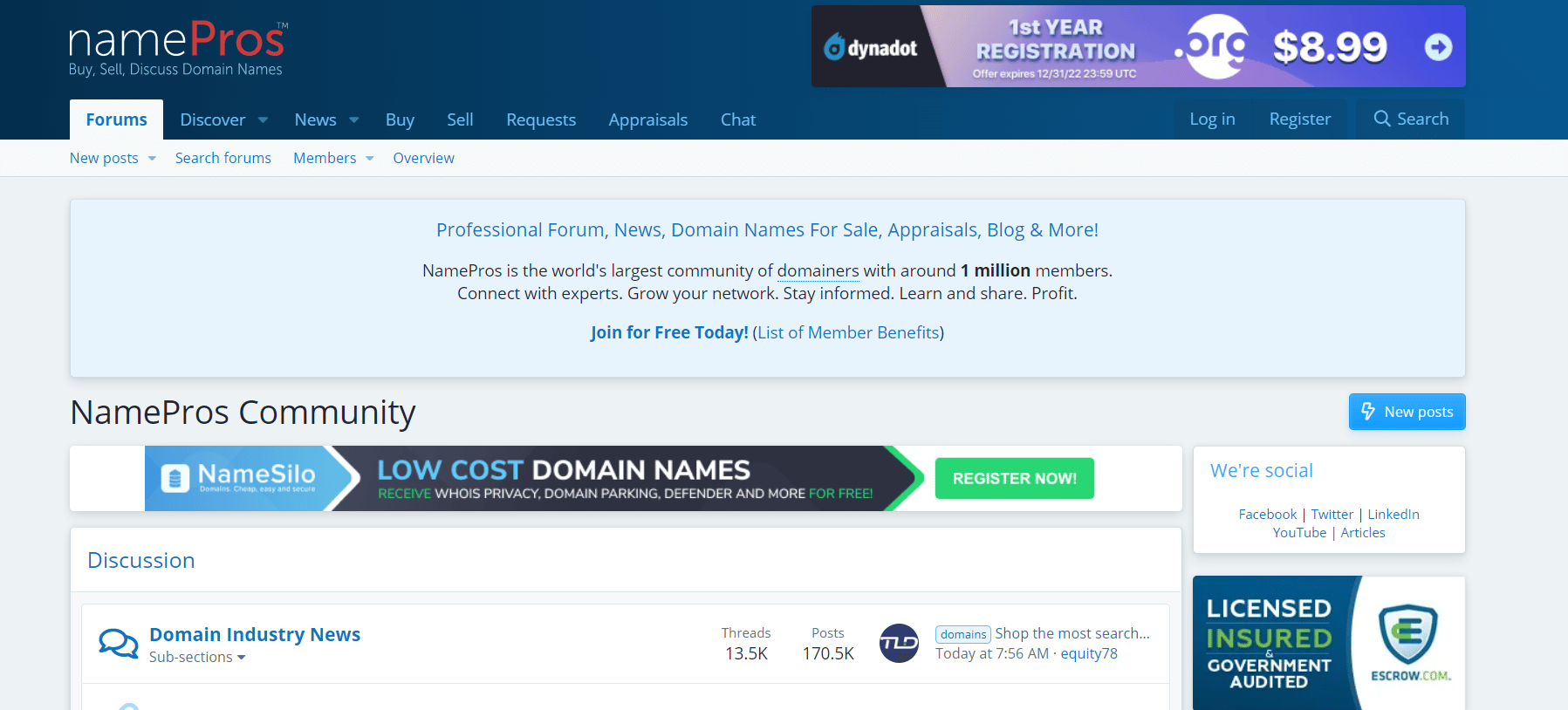Open the Appraisals section
The height and width of the screenshot is (710, 1568).
(648, 119)
